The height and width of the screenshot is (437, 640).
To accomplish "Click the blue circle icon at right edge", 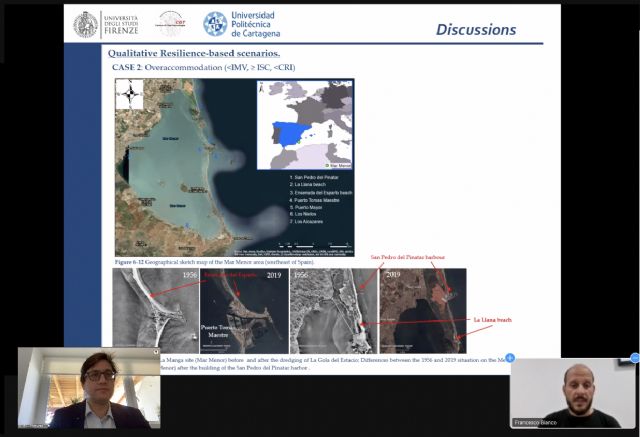I will tap(634, 357).
